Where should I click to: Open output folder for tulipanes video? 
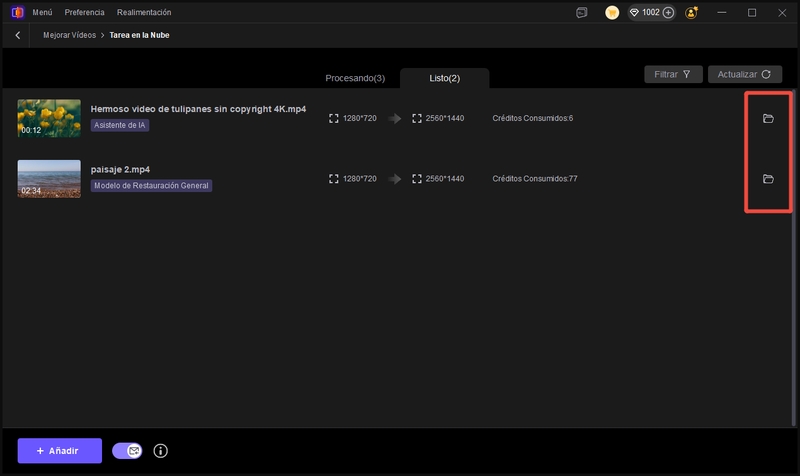tap(768, 118)
